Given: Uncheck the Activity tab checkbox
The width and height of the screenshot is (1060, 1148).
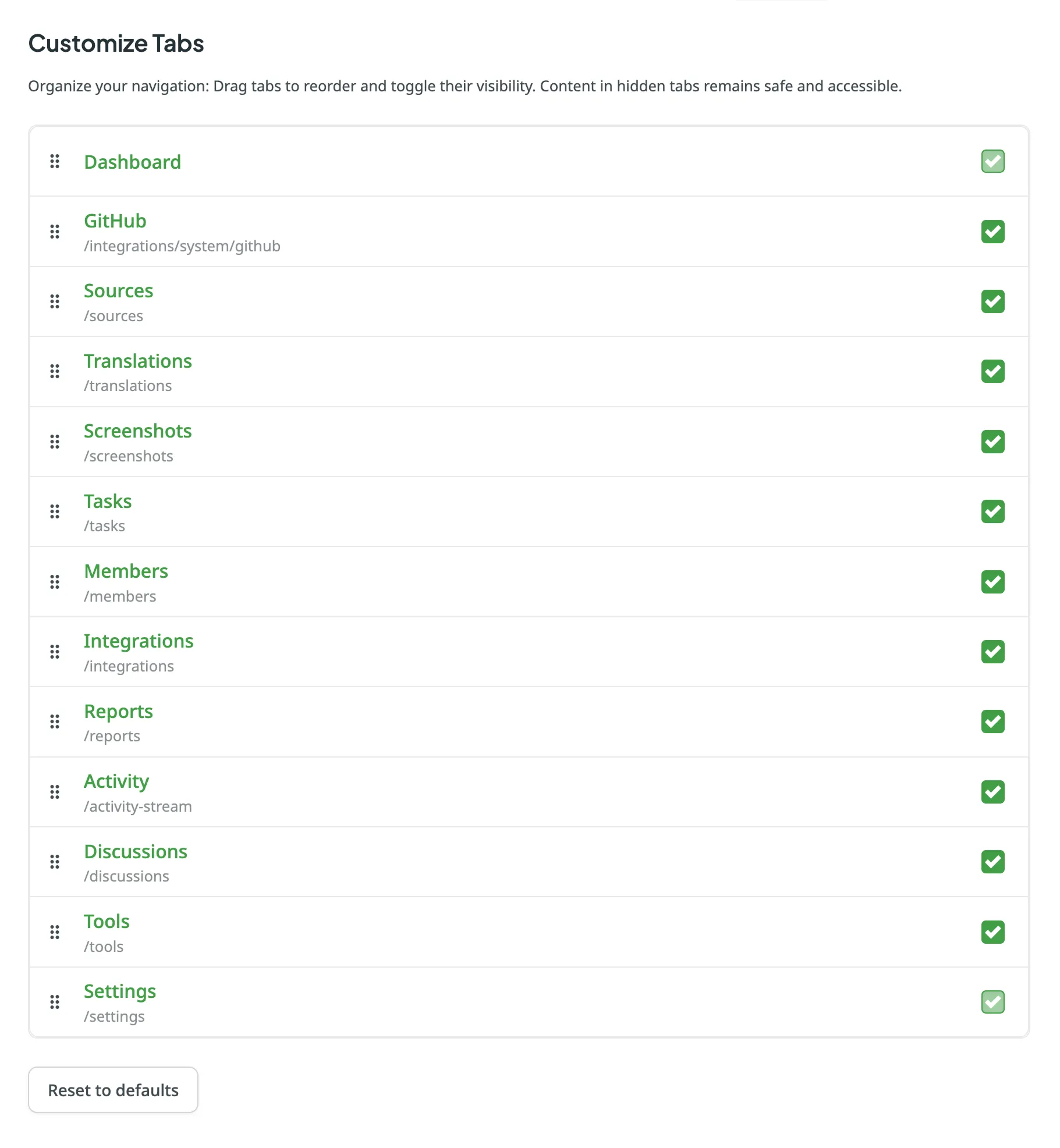Looking at the screenshot, I should (x=992, y=792).
